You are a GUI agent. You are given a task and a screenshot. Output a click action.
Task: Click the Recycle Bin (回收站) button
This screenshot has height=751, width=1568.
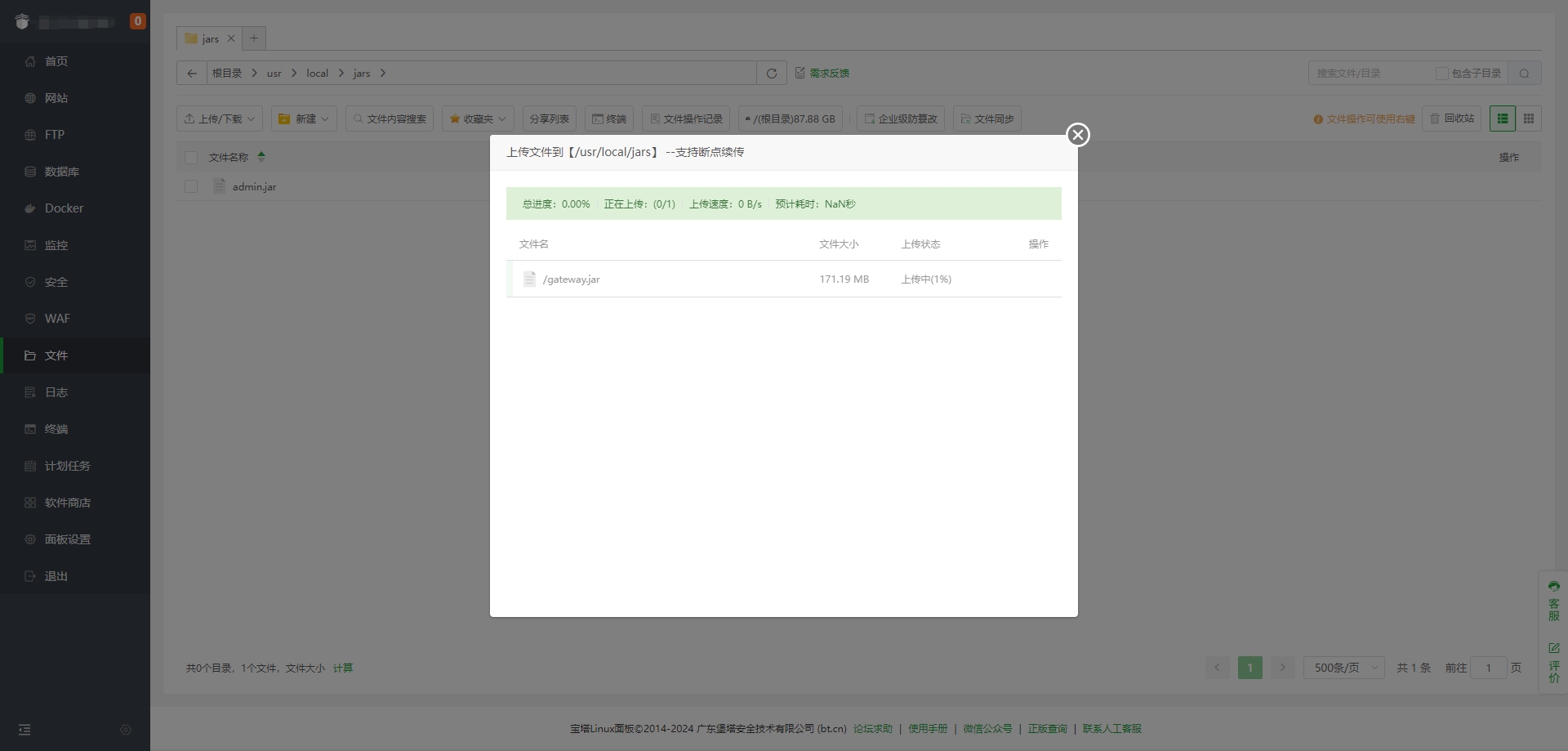(1451, 118)
